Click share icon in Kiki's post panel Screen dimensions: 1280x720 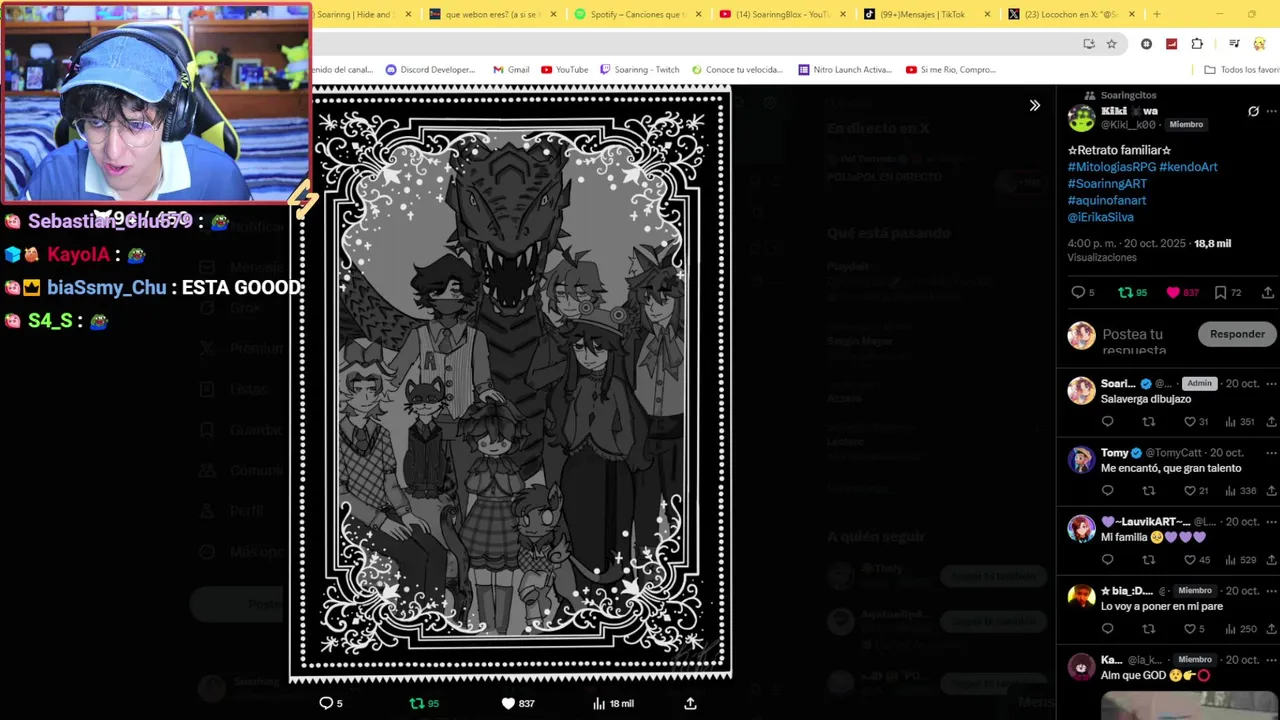(1268, 292)
